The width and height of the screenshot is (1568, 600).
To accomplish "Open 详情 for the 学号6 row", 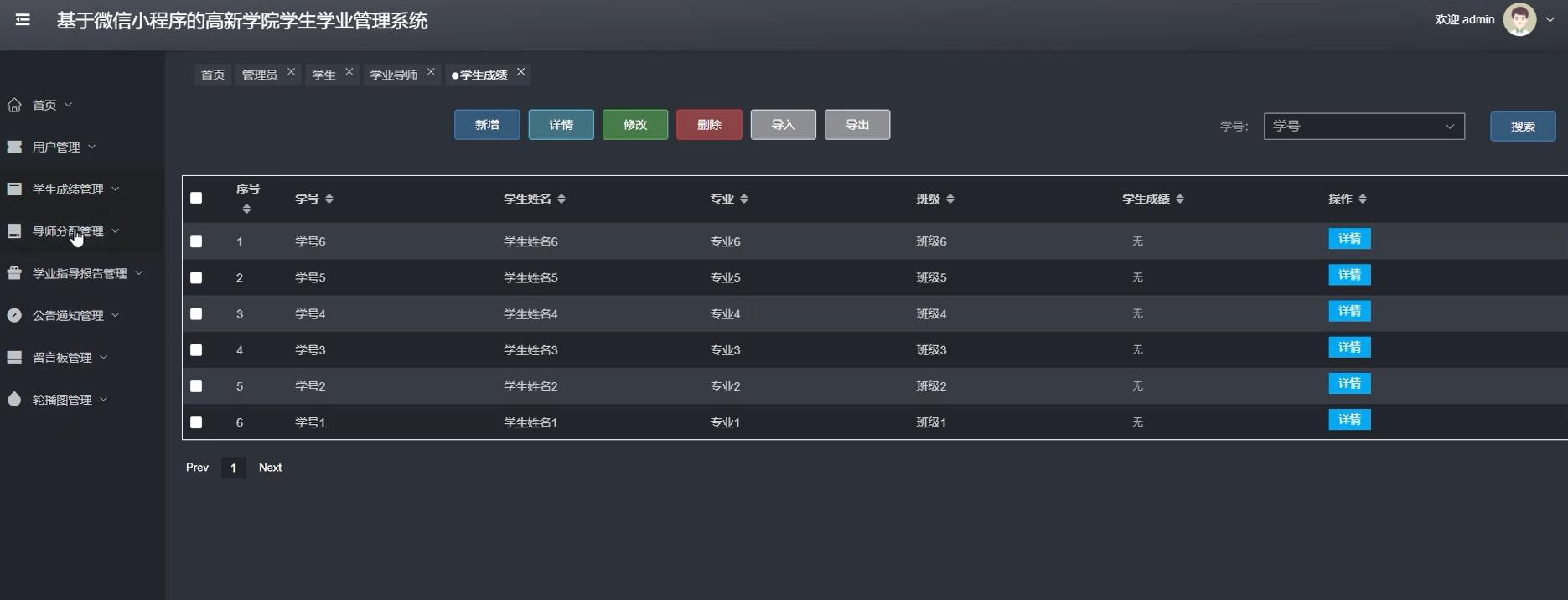I will (1349, 239).
